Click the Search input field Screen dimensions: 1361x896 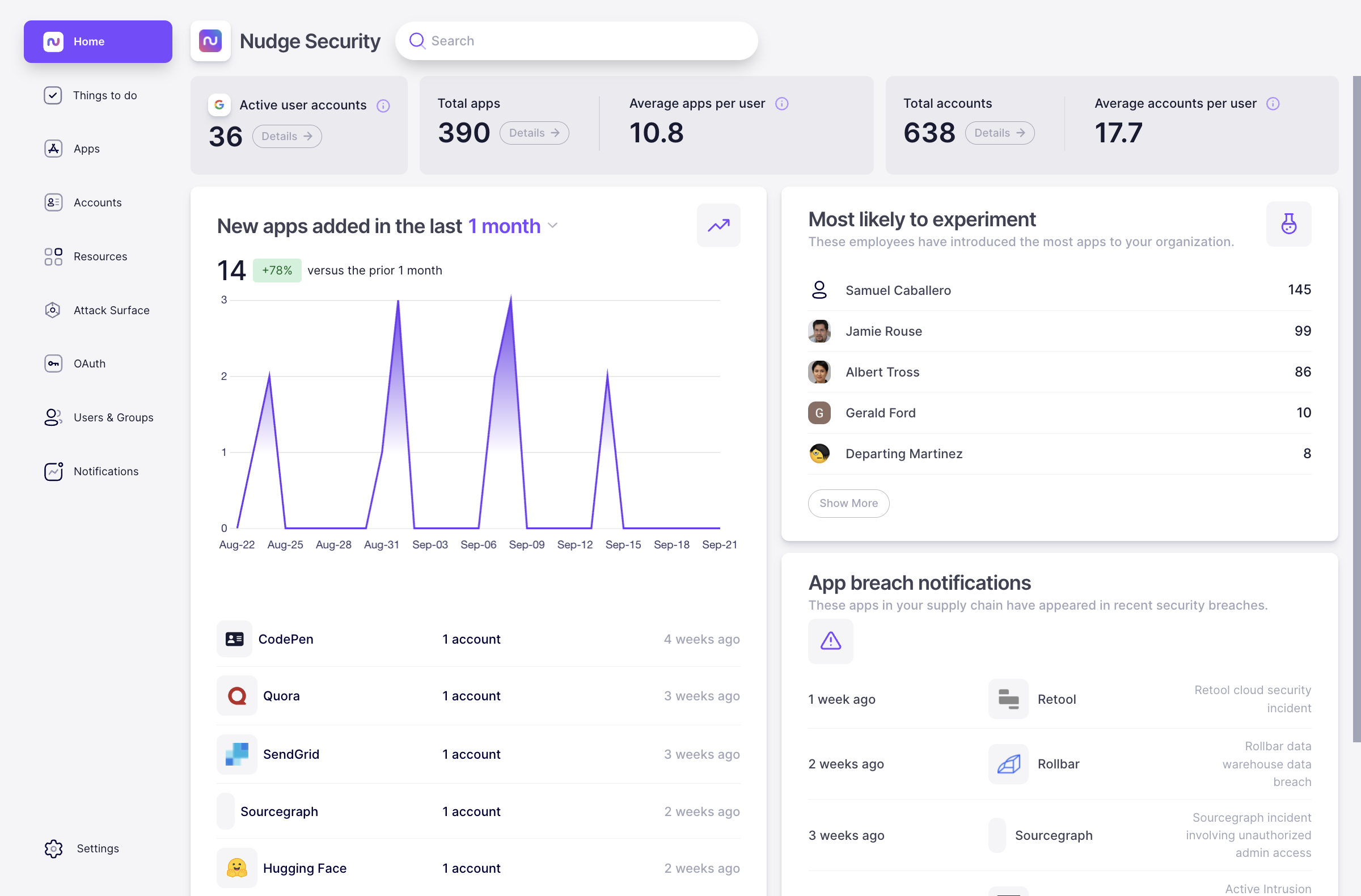[x=576, y=41]
